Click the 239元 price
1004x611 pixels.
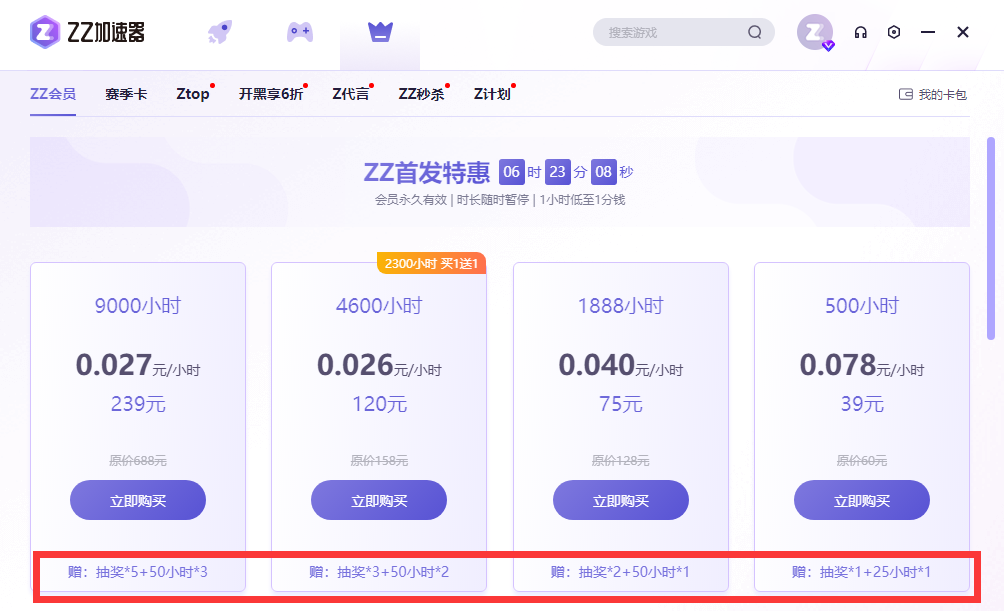point(138,404)
